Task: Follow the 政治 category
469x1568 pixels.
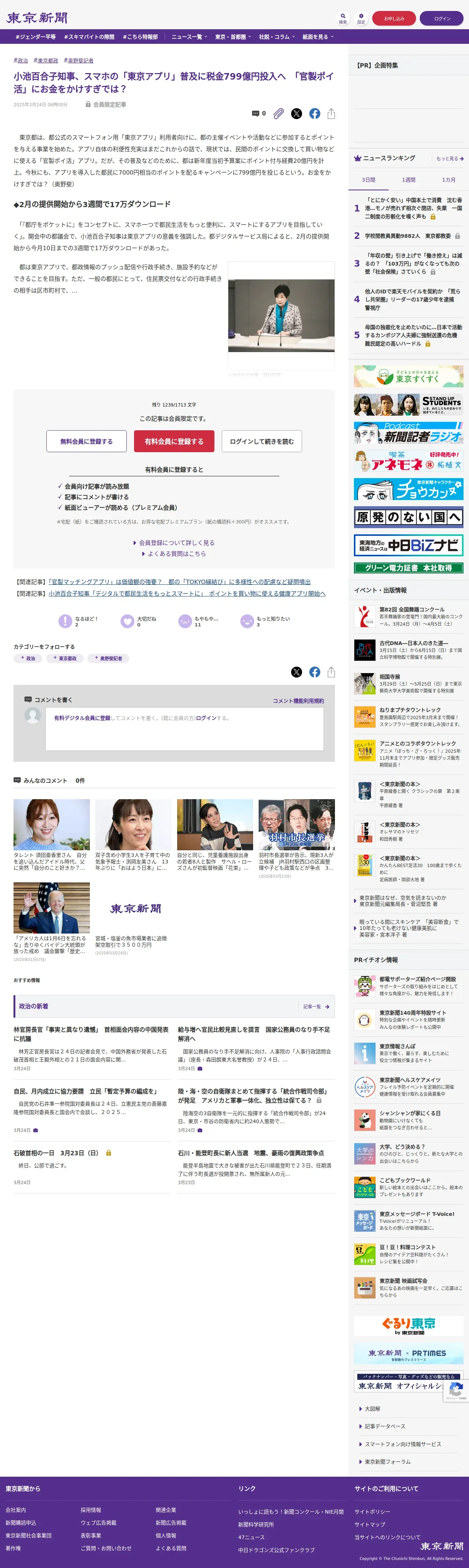Action: [x=28, y=658]
